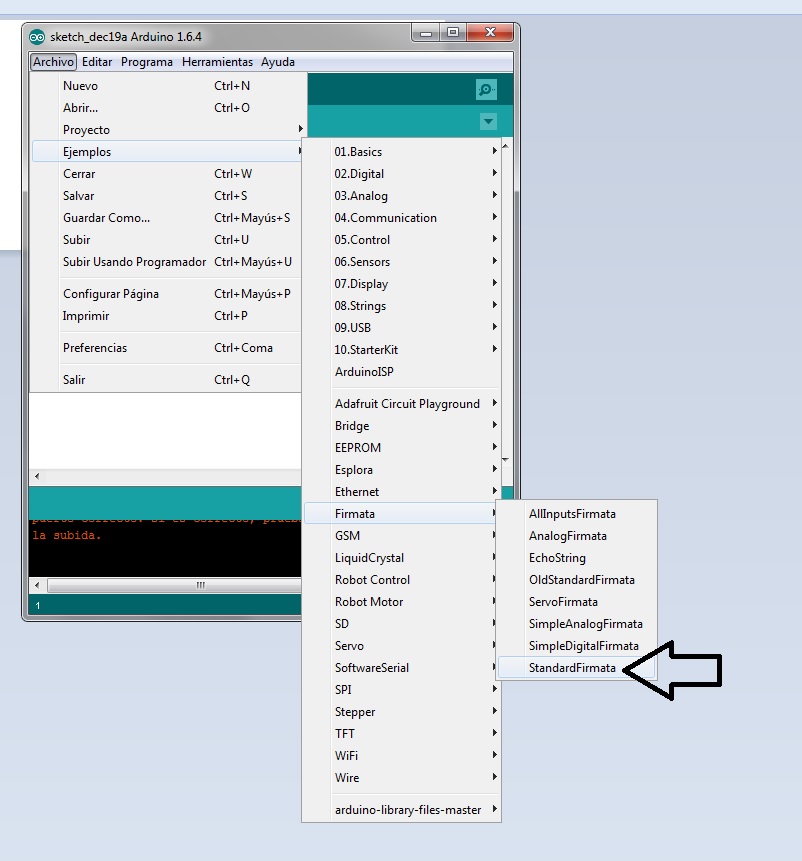Select Imprimir from the menu
The image size is (802, 861).
[167, 316]
